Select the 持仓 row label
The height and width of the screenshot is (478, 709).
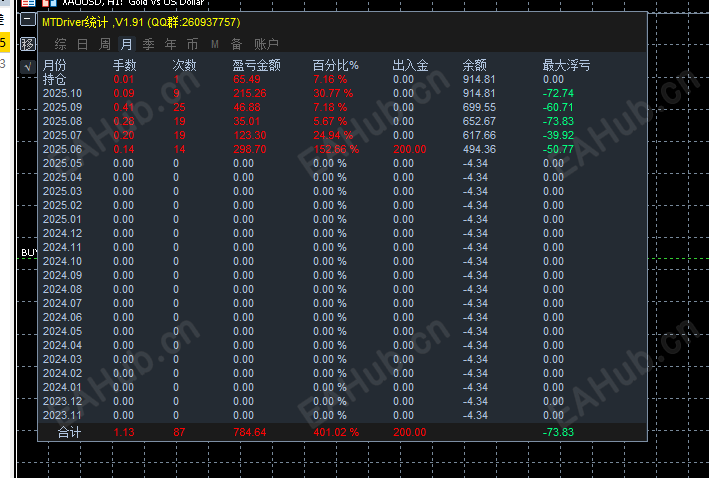click(x=54, y=80)
